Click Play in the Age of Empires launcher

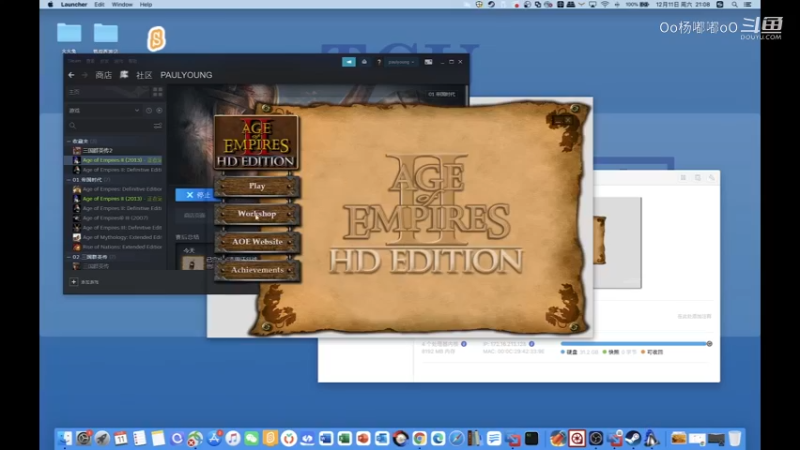257,186
